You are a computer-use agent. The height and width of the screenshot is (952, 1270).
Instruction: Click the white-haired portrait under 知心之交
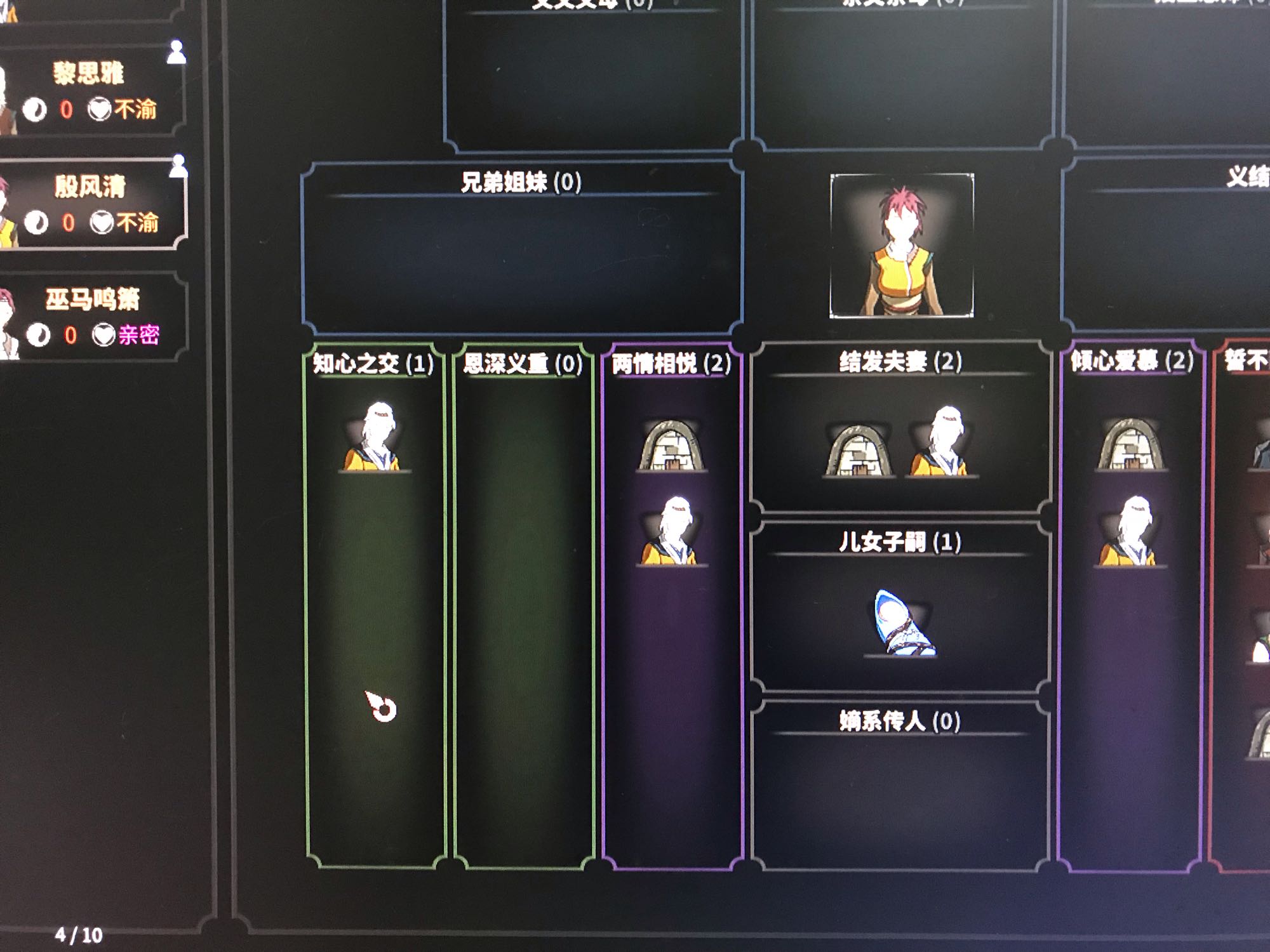[375, 436]
